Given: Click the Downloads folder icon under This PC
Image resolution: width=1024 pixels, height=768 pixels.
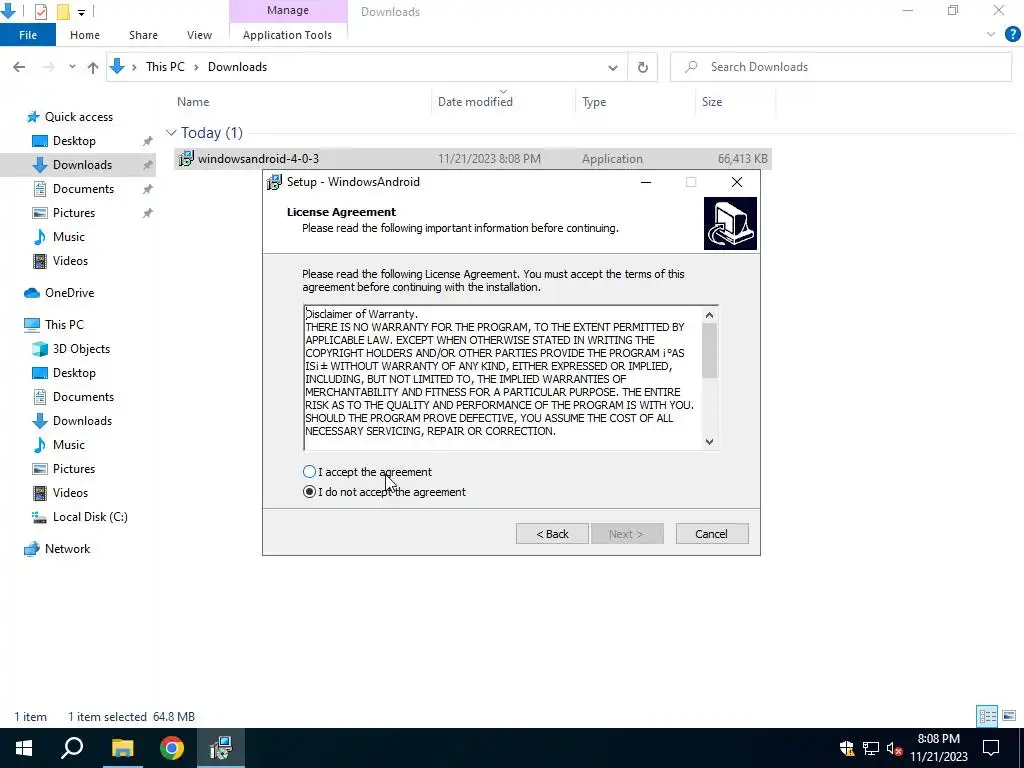Looking at the screenshot, I should click(40, 421).
